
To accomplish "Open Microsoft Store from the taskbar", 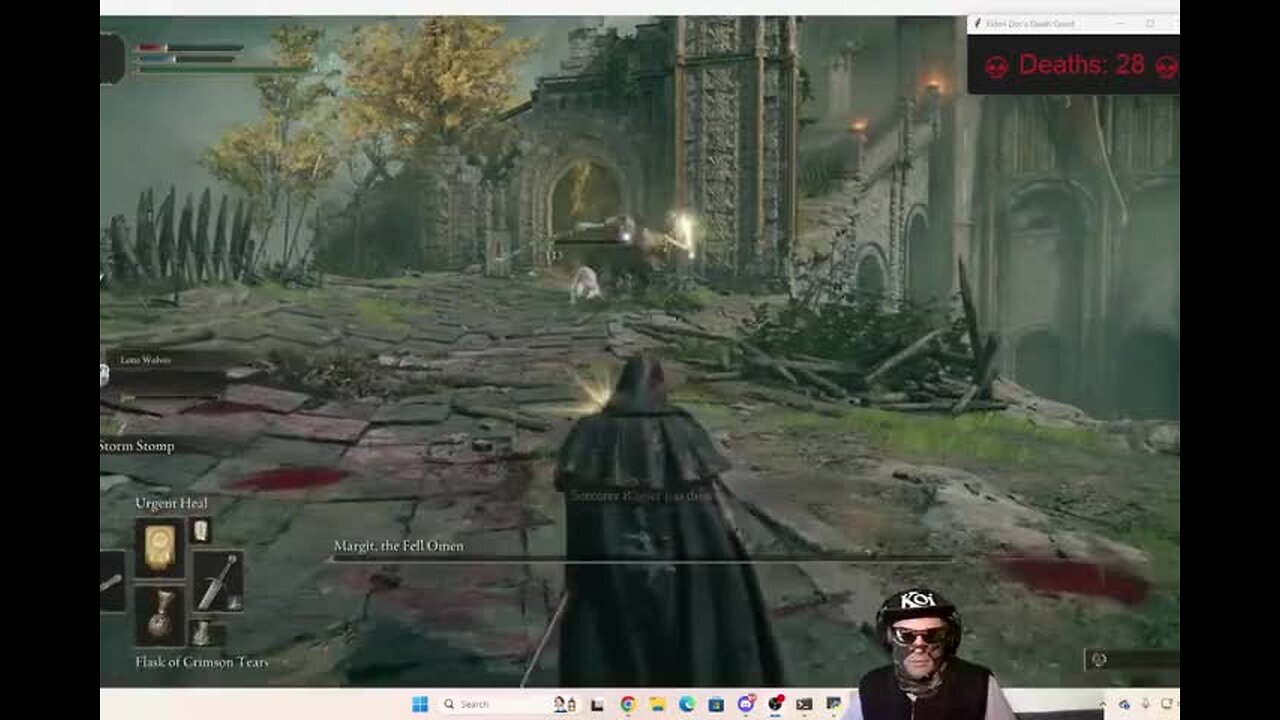I will (716, 704).
